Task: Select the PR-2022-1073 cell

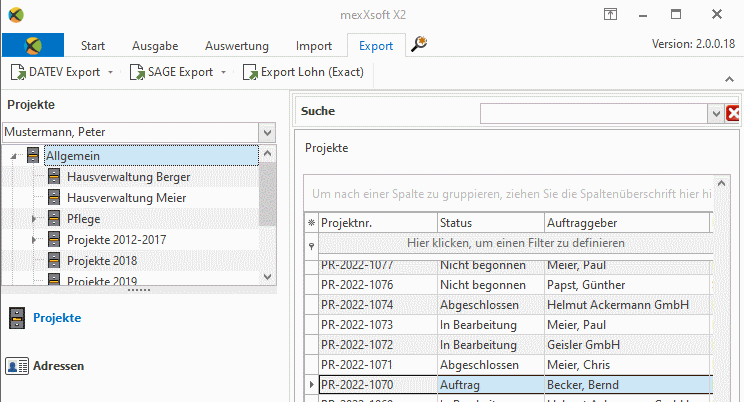Action: (x=378, y=325)
